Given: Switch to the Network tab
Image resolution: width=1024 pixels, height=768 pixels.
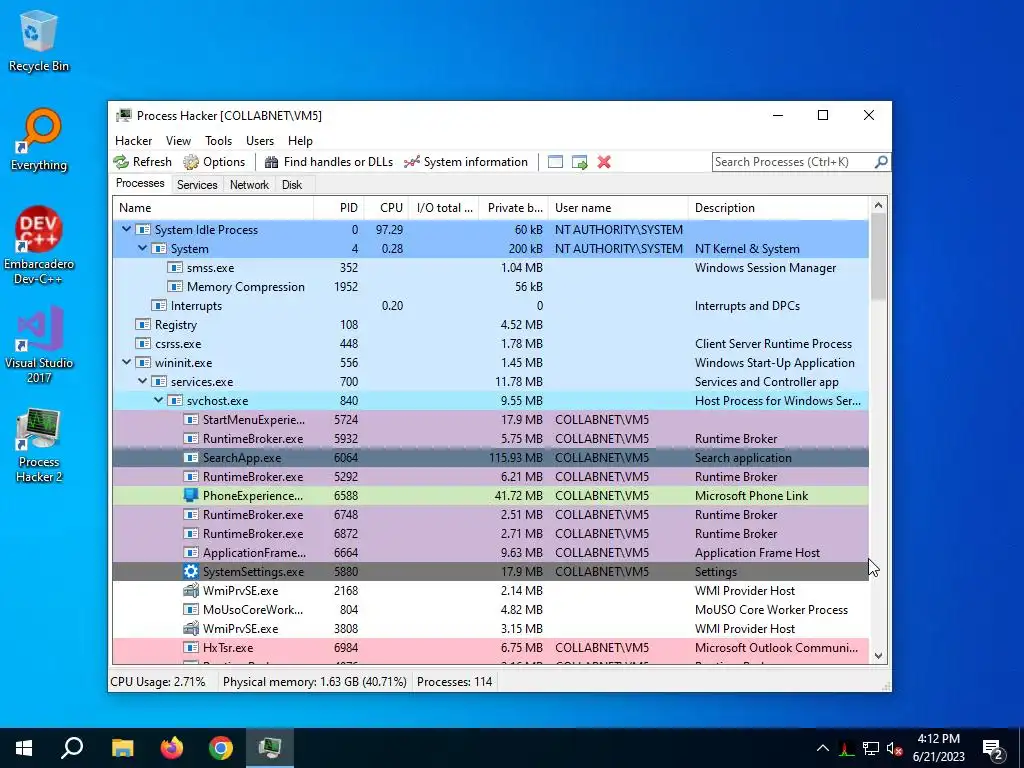Looking at the screenshot, I should coord(249,185).
